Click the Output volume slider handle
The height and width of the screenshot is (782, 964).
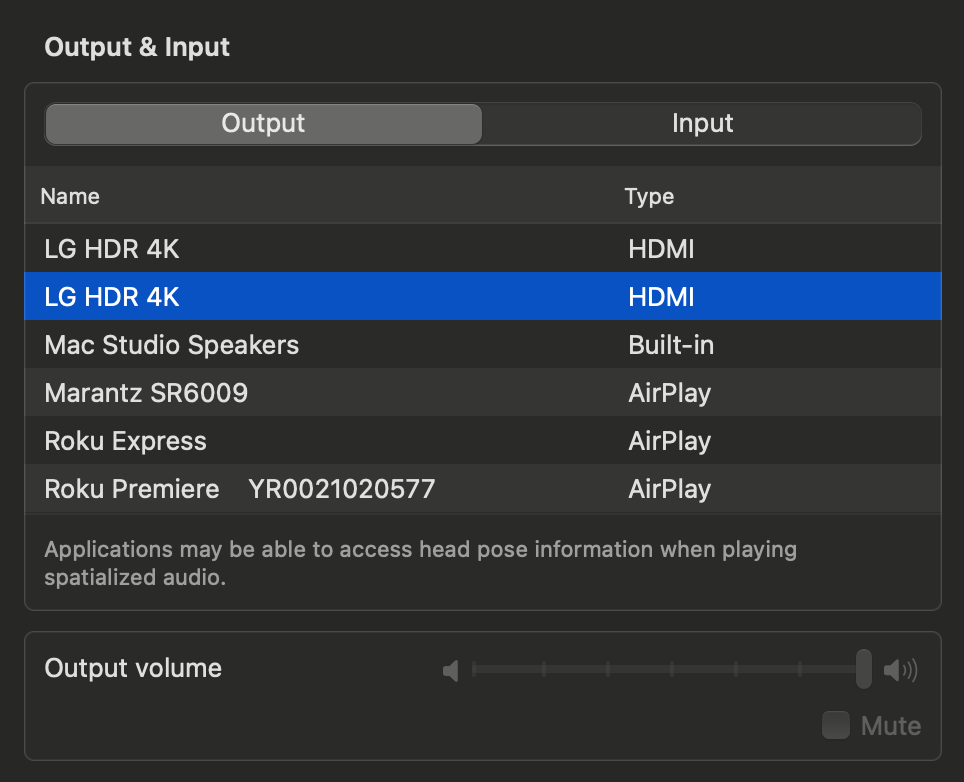coord(864,669)
